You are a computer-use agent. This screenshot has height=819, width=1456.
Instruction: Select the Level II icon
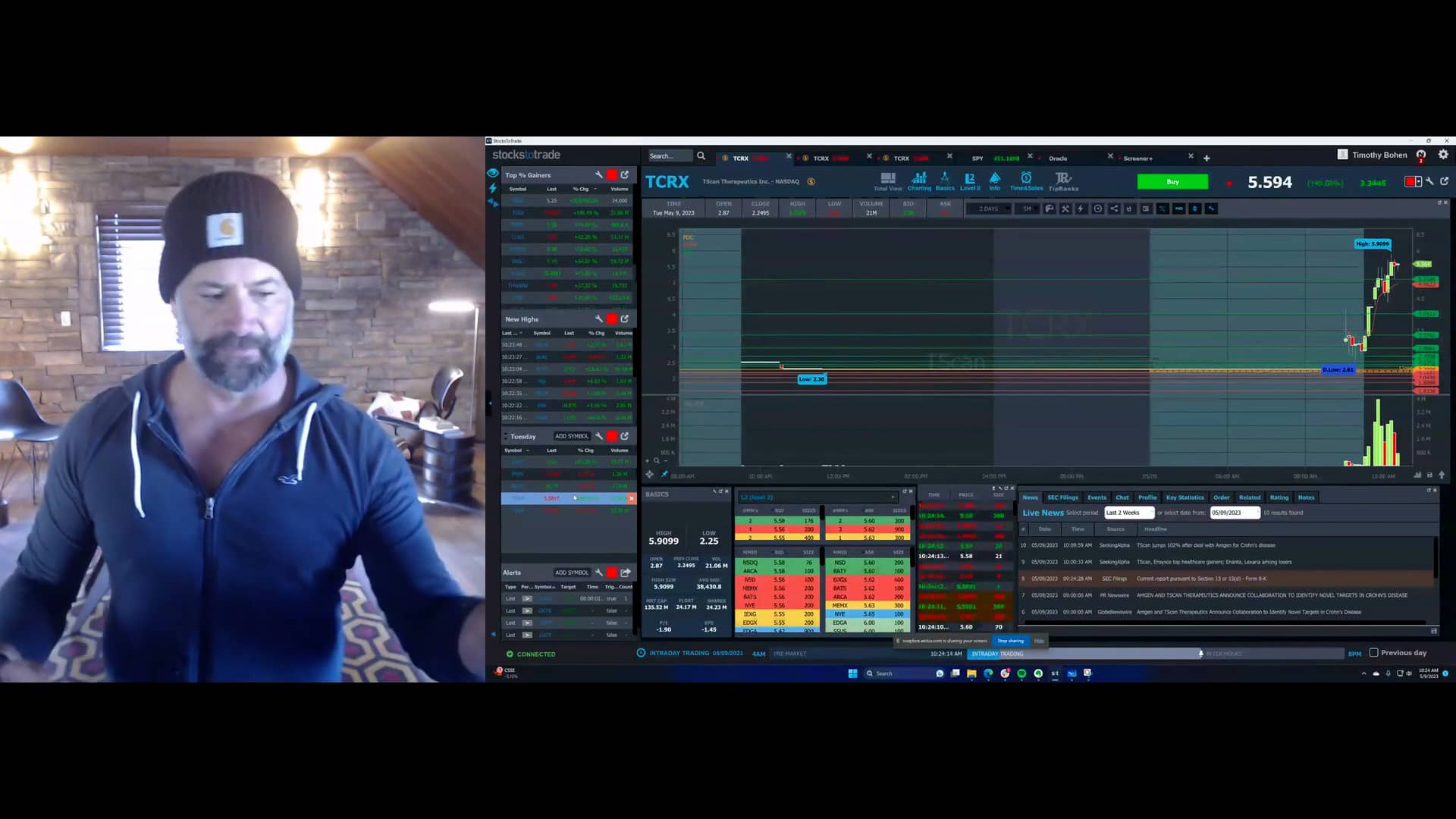[x=970, y=180]
